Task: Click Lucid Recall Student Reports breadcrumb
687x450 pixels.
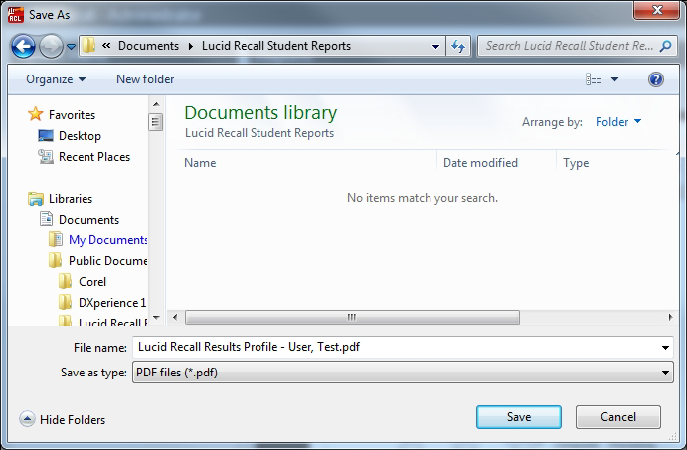Action: [x=276, y=46]
